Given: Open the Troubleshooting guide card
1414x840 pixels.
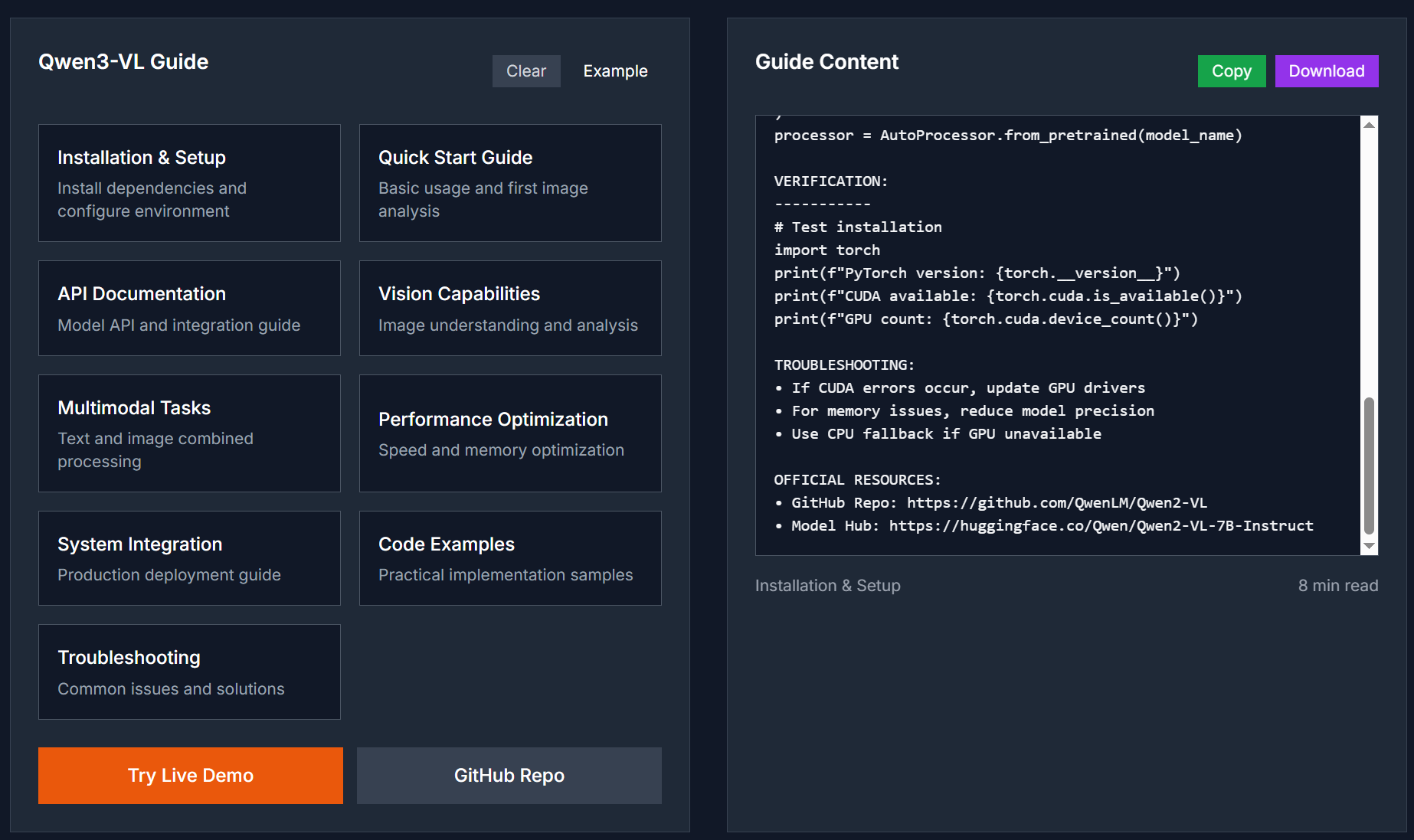Looking at the screenshot, I should coord(188,672).
